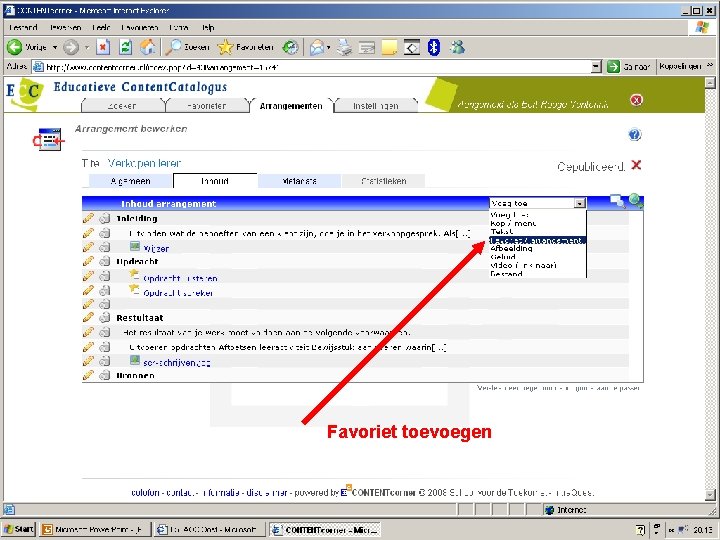This screenshot has height=540, width=720.
Task: Choose the Video / link option in the list
Action: coord(523,265)
